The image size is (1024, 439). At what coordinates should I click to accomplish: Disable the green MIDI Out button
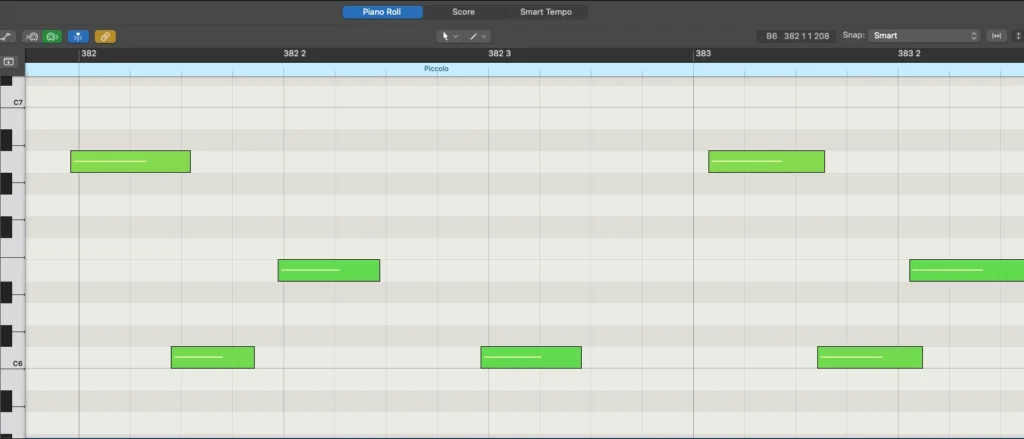pyautogui.click(x=52, y=37)
